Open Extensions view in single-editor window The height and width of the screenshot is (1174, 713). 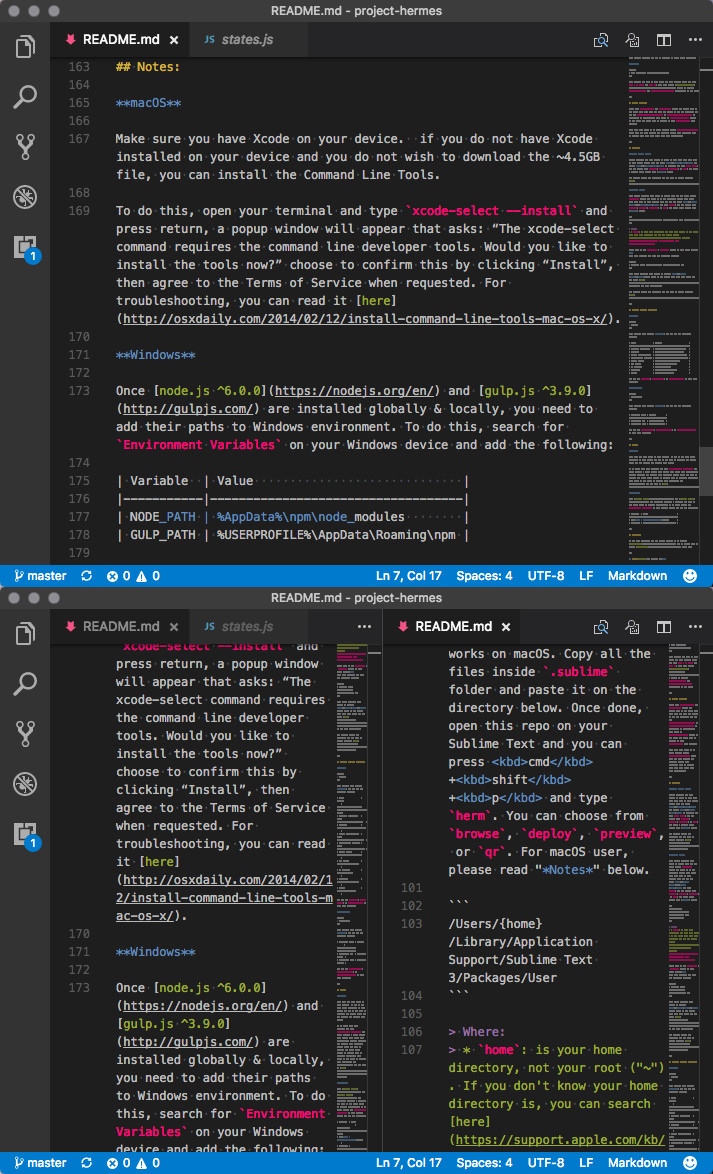click(26, 248)
